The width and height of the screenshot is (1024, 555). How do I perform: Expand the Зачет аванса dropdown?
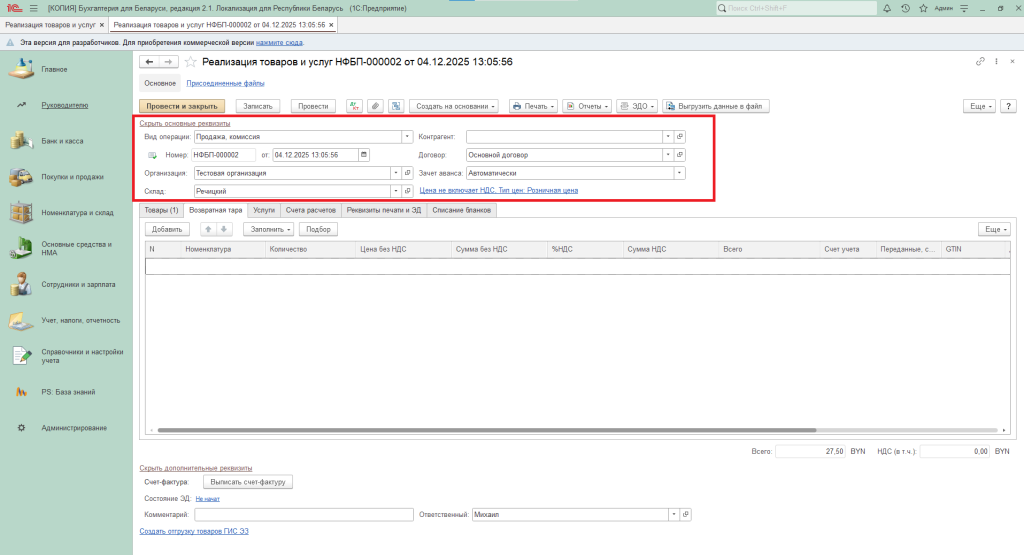680,172
